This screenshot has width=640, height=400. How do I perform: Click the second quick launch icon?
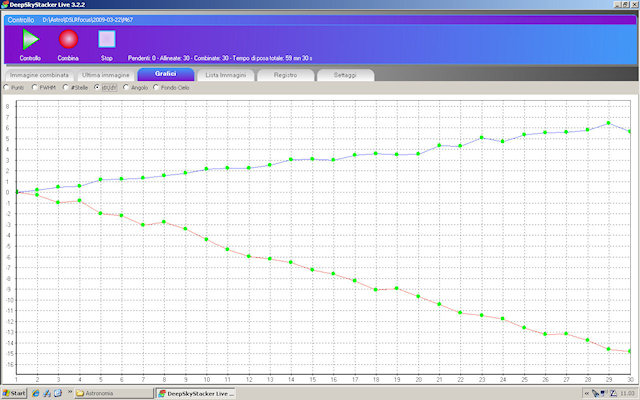47,393
